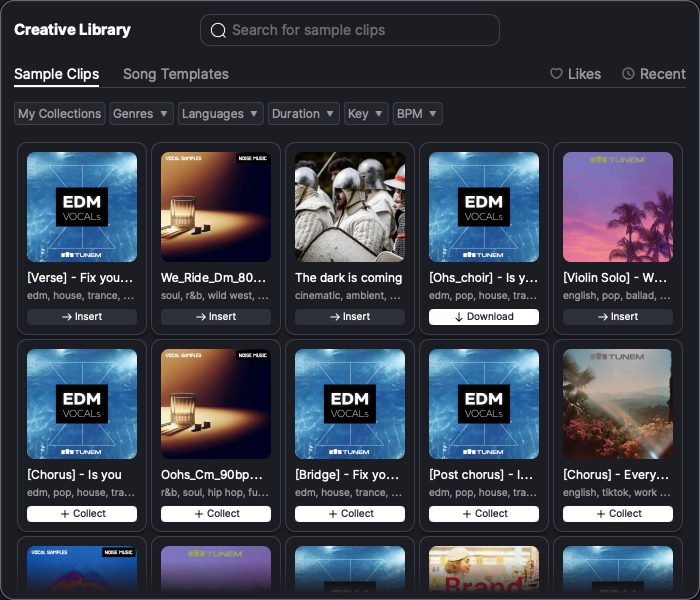Image resolution: width=700 pixels, height=600 pixels.
Task: Click the Recent clock icon
Action: pos(628,74)
